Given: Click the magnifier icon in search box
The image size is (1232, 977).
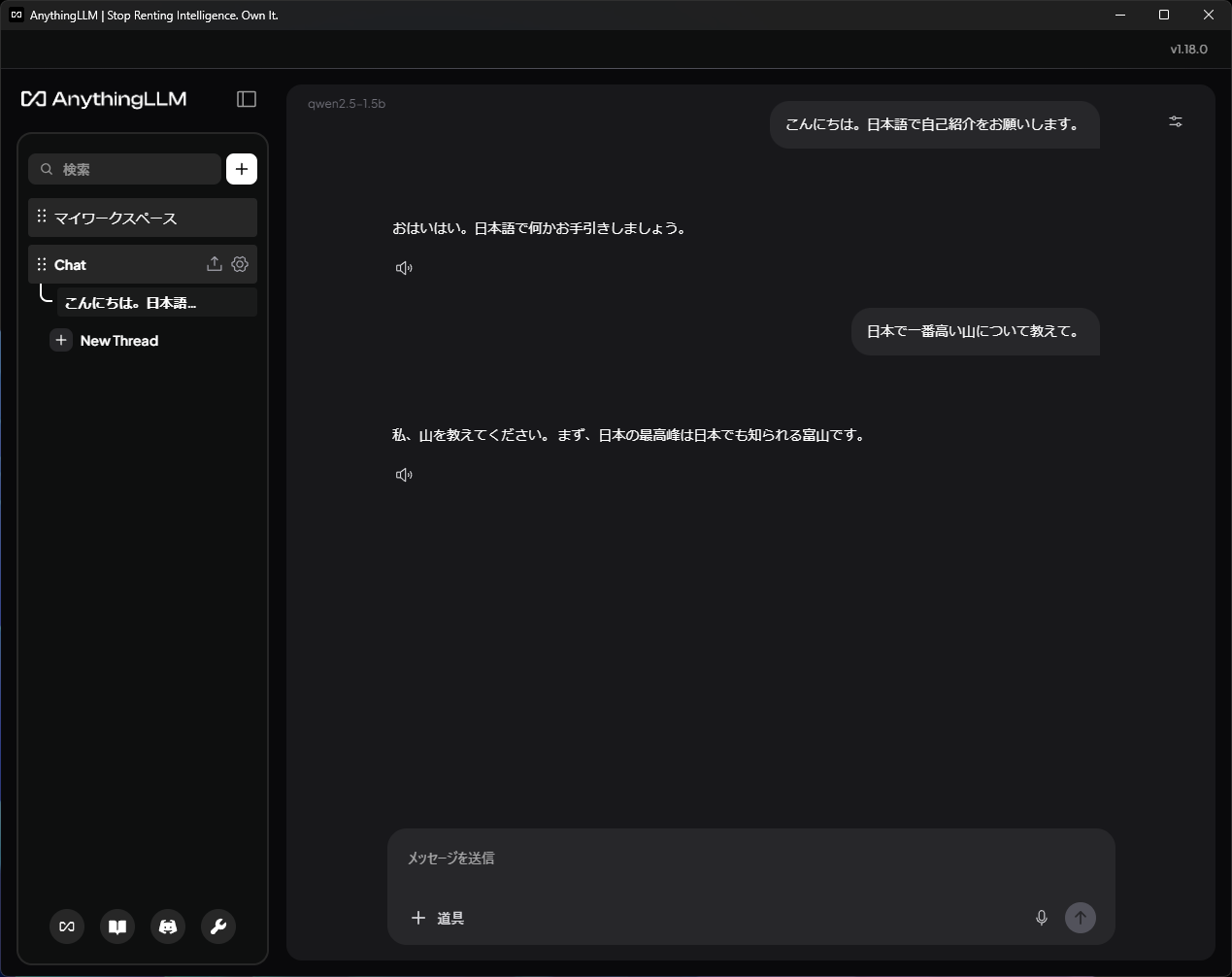Looking at the screenshot, I should [47, 169].
